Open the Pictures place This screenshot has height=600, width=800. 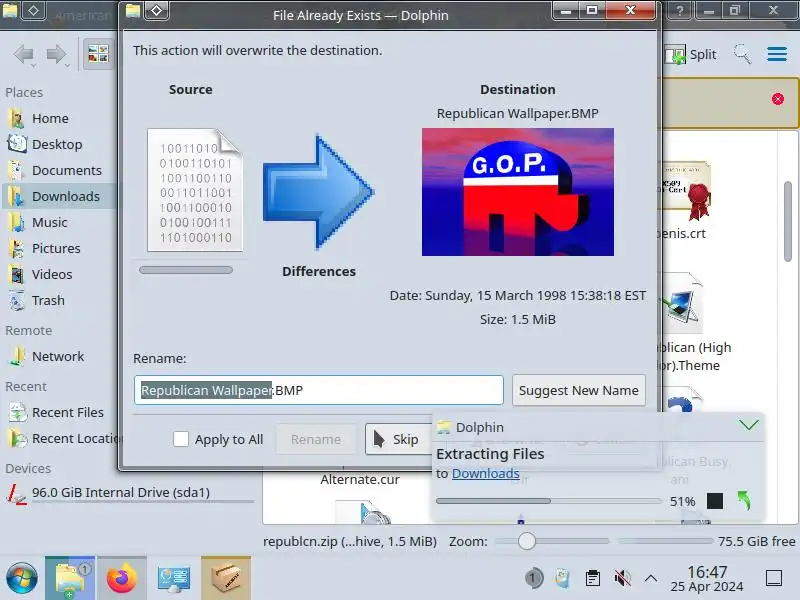pyautogui.click(x=58, y=248)
